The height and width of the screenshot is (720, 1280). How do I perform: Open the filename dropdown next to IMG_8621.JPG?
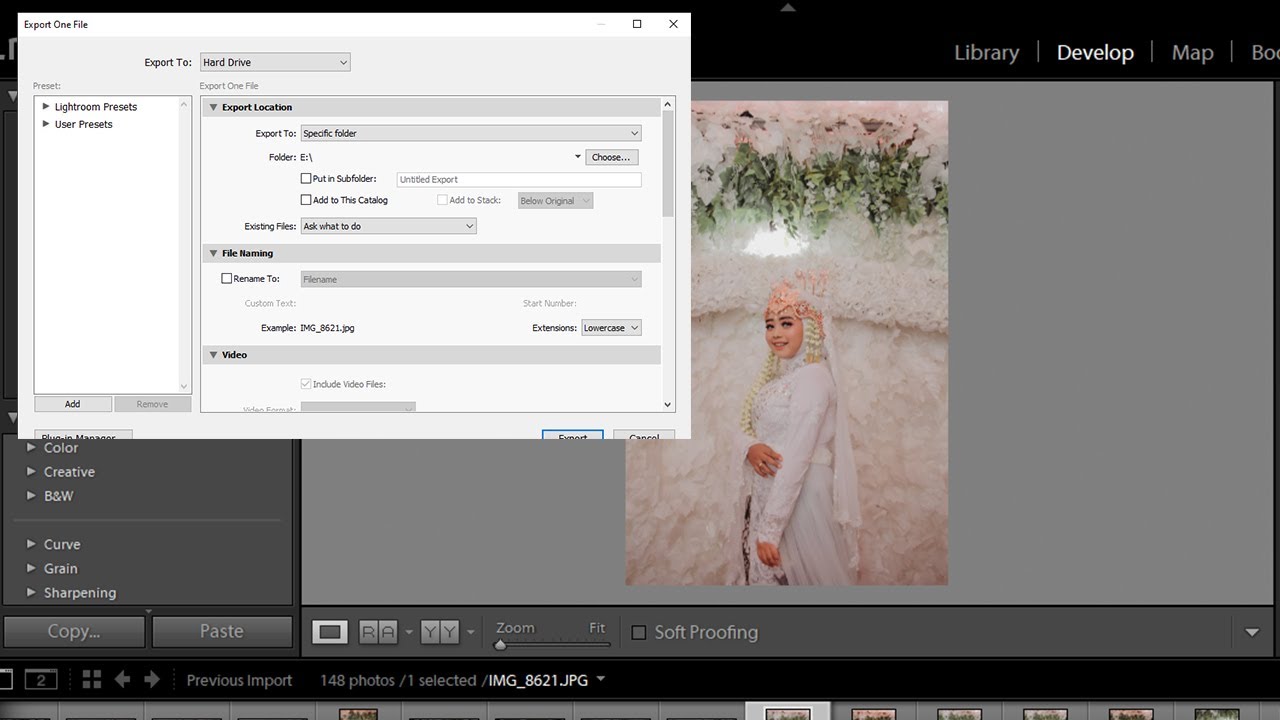[601, 679]
